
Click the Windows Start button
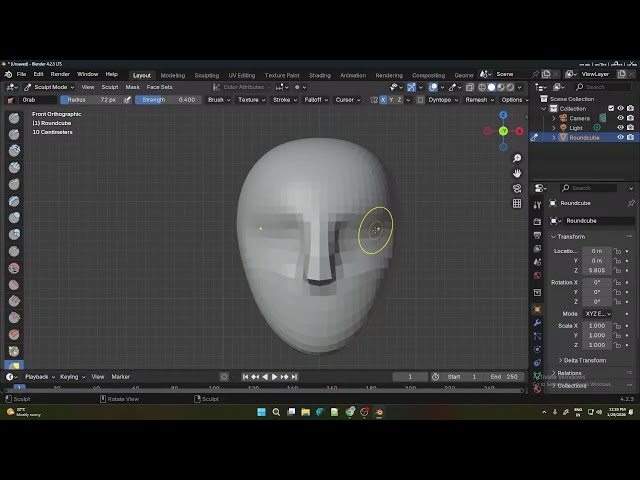[262, 412]
